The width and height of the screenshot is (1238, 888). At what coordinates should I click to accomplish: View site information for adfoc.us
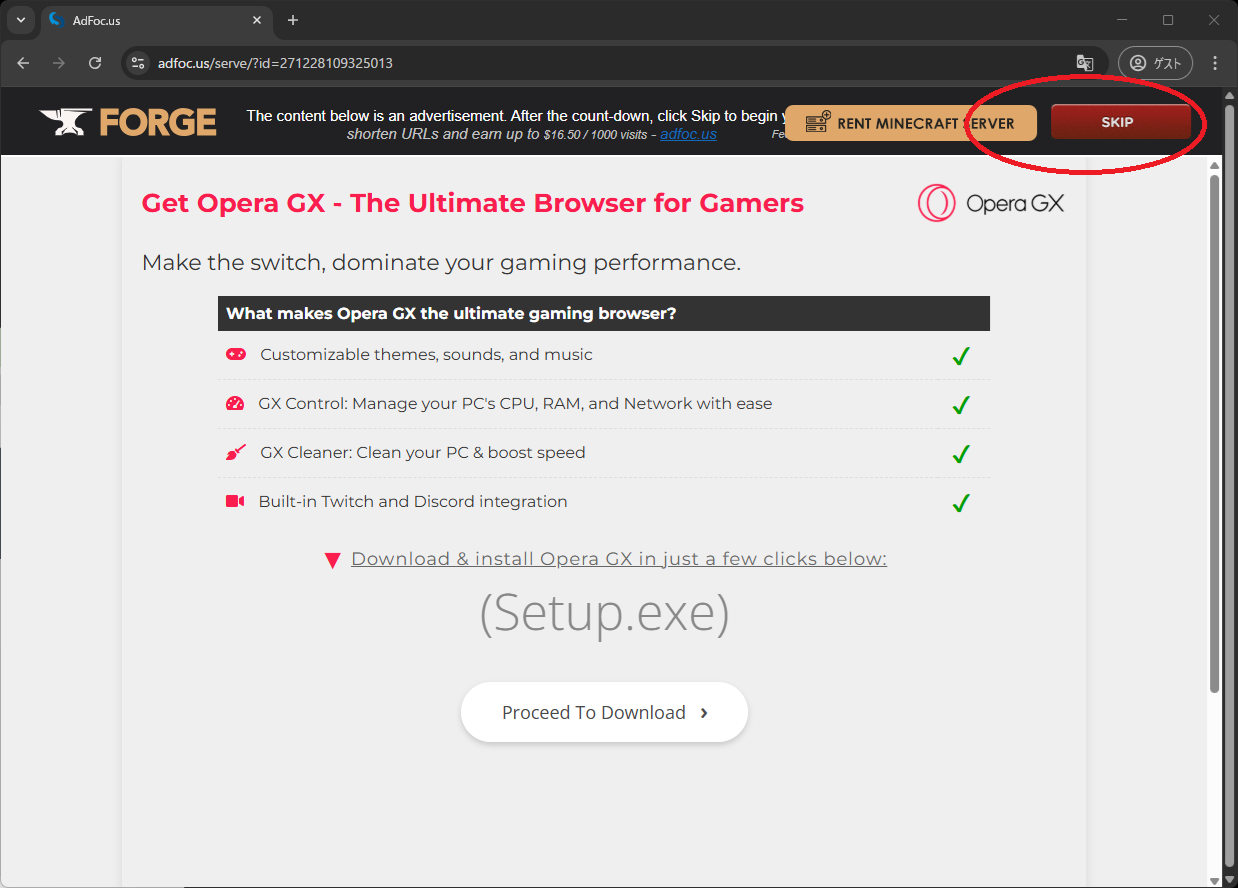139,63
